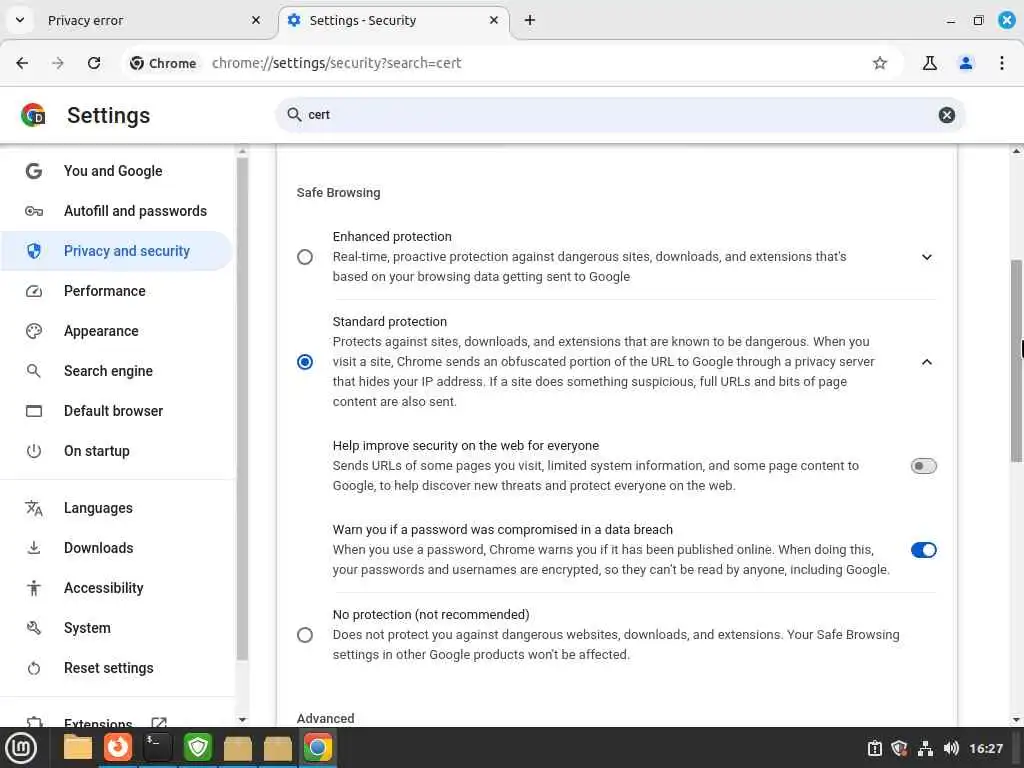Switch to the Settings - Security tab
Screen dimensions: 1024x768
(394, 20)
